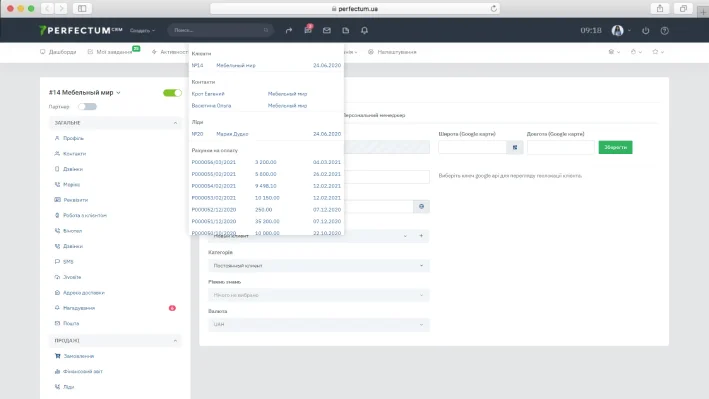Click the power logout icon
This screenshot has width=709, height=399.
pyautogui.click(x=646, y=30)
